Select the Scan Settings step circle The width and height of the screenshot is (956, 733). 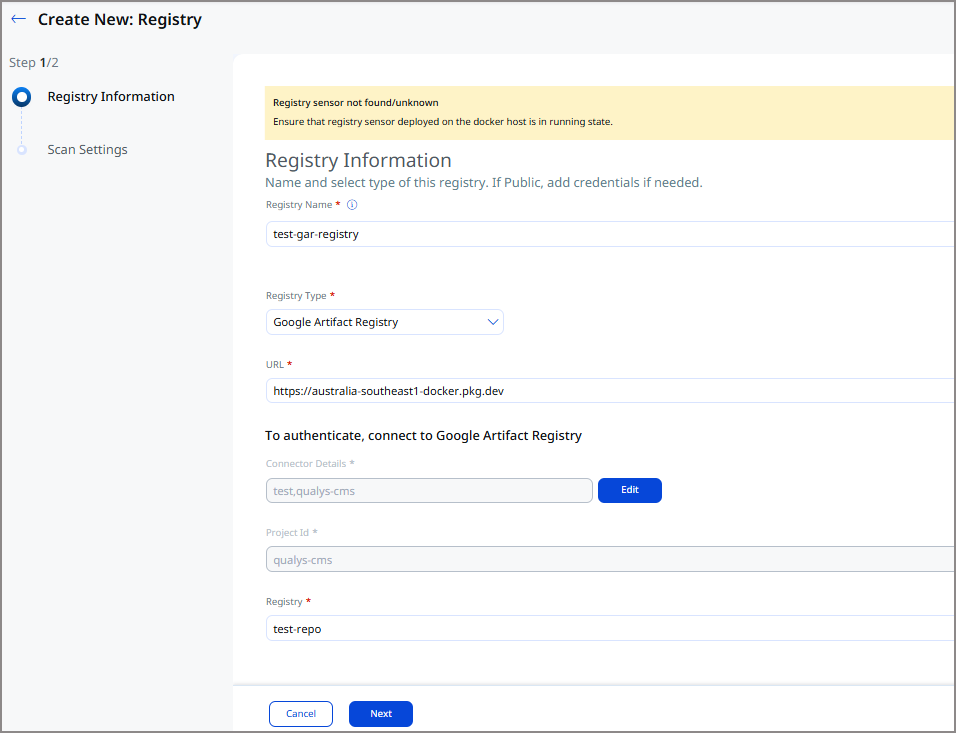coord(22,149)
